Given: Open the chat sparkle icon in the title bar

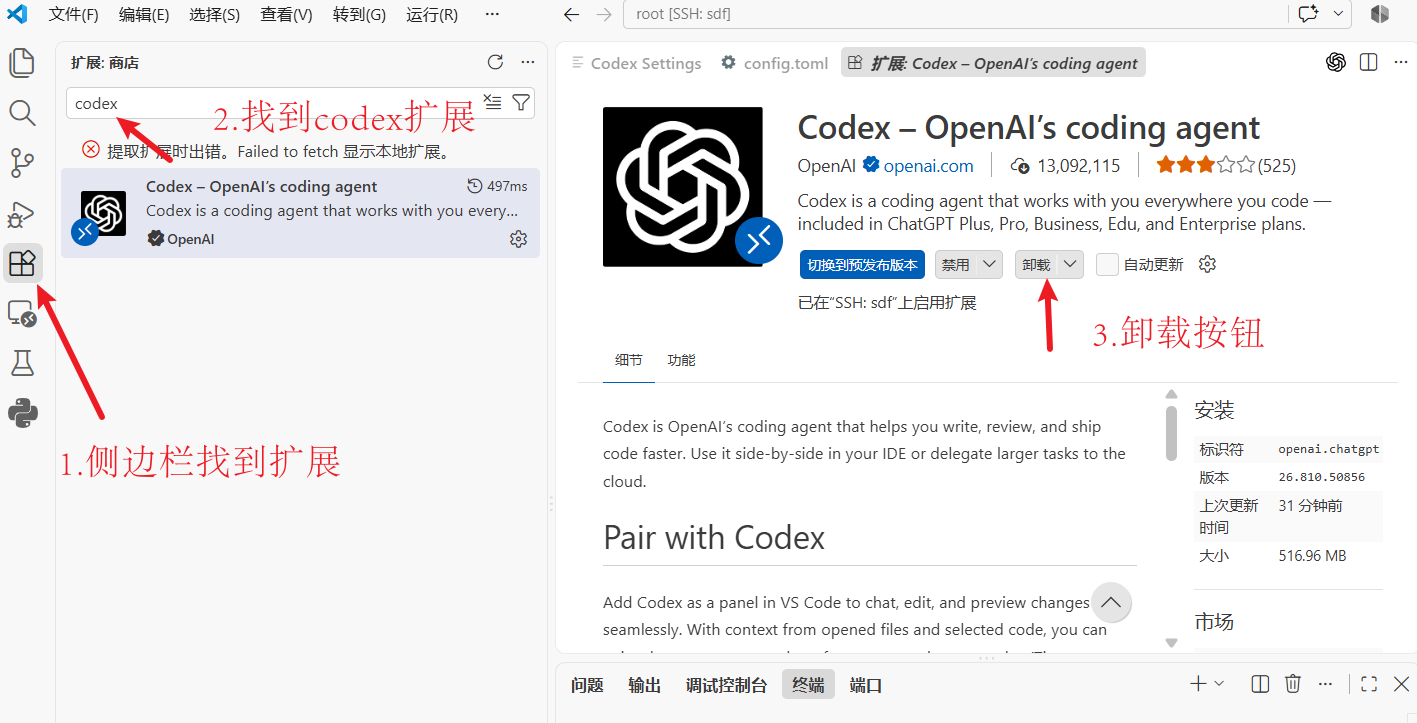Looking at the screenshot, I should coord(1307,14).
